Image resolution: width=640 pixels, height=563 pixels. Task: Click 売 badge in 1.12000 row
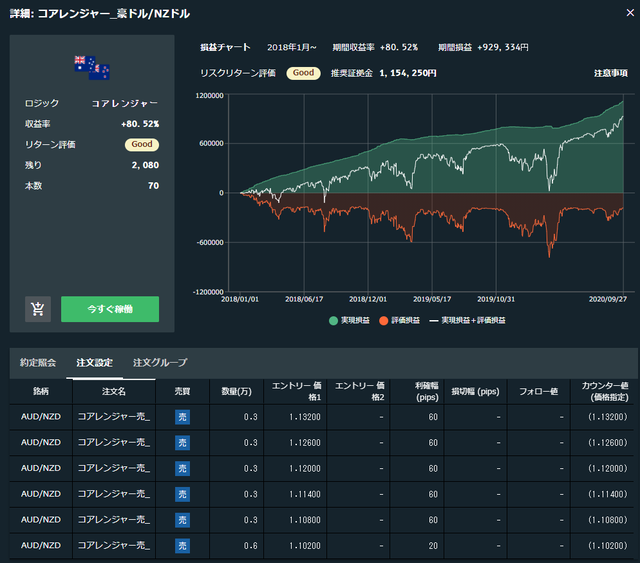[182, 468]
